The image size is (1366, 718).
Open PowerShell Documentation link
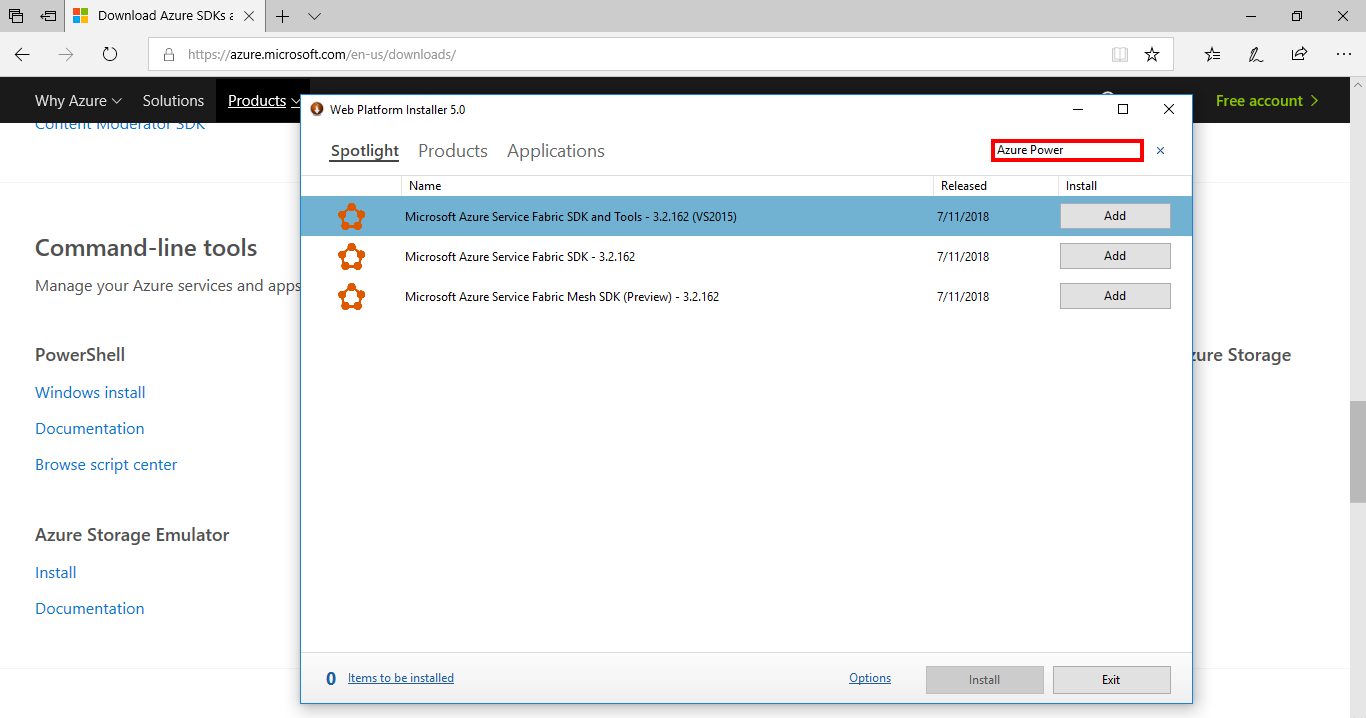point(90,429)
